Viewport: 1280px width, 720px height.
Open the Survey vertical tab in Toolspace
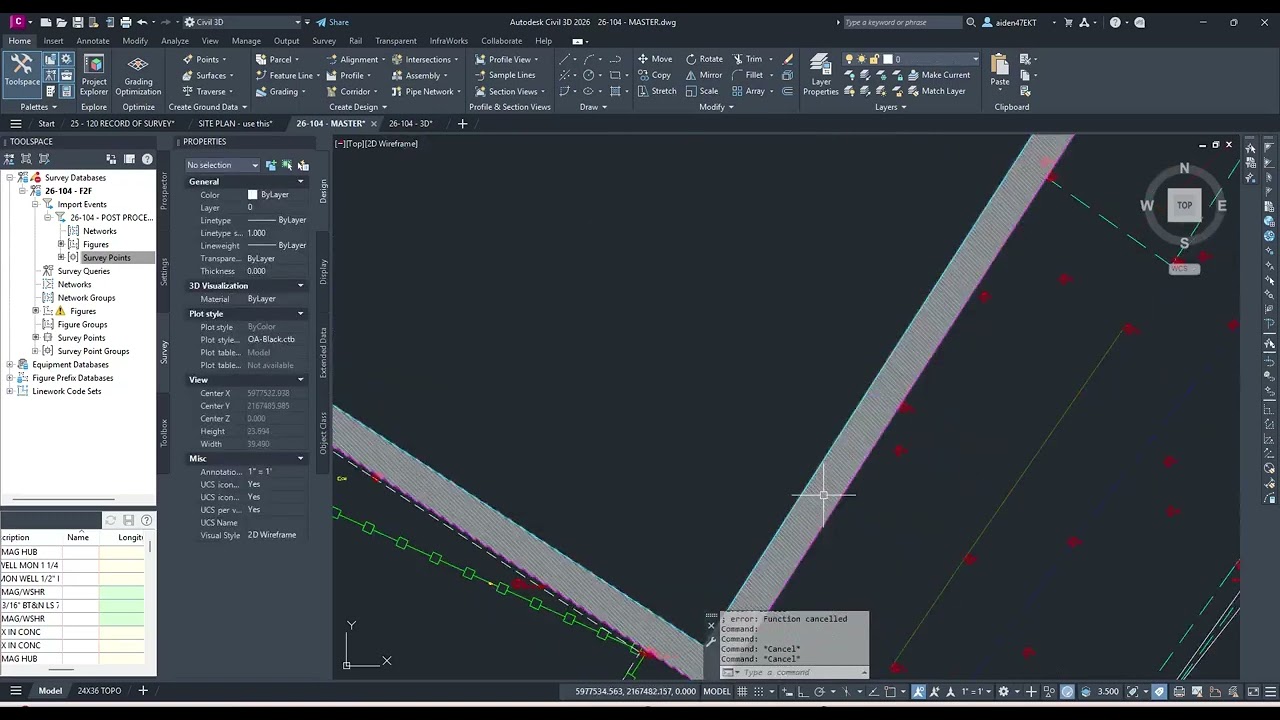(164, 351)
